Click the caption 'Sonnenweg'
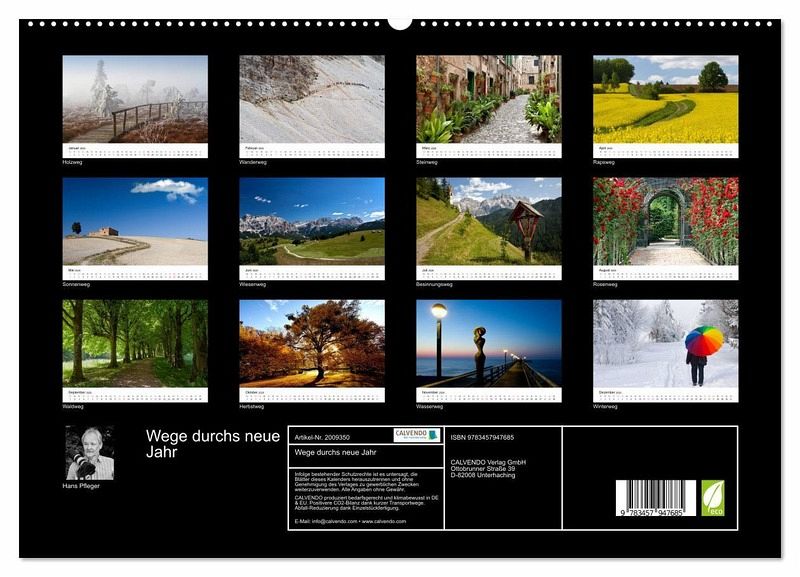Viewport: 800px width, 577px height. 76,284
